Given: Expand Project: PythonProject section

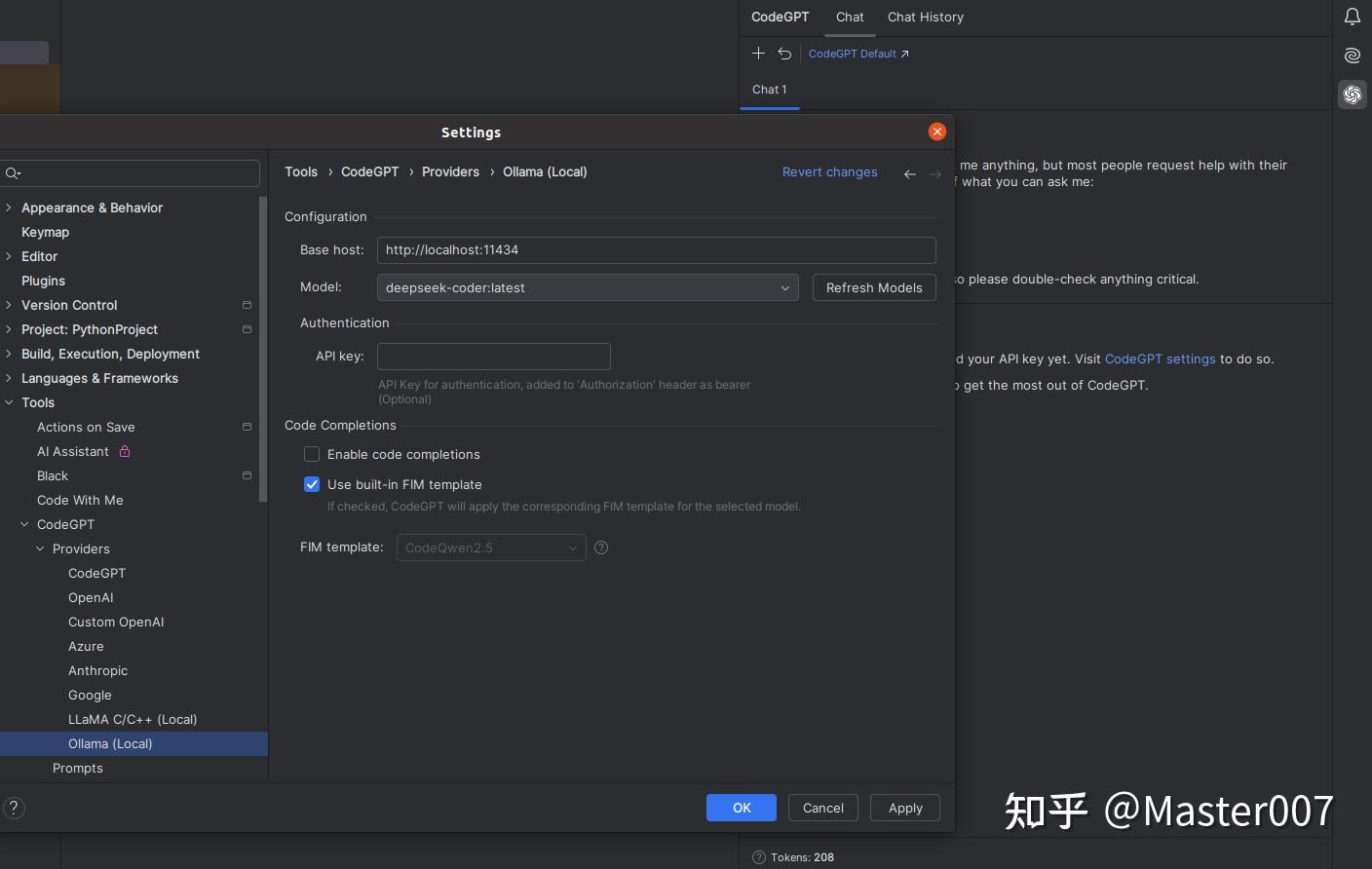Looking at the screenshot, I should click(x=9, y=329).
